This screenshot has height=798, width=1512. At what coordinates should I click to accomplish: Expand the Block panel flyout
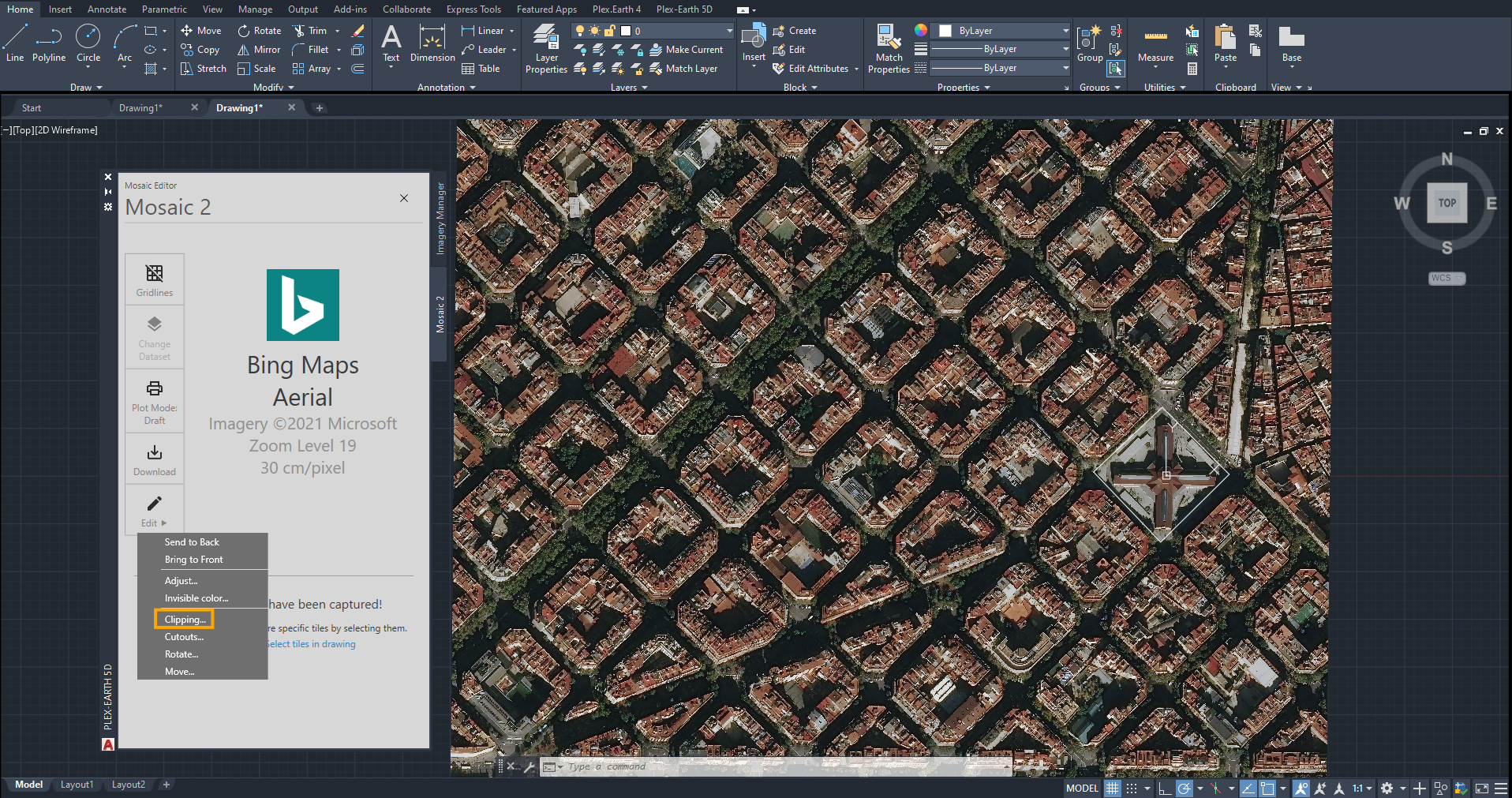pos(800,88)
